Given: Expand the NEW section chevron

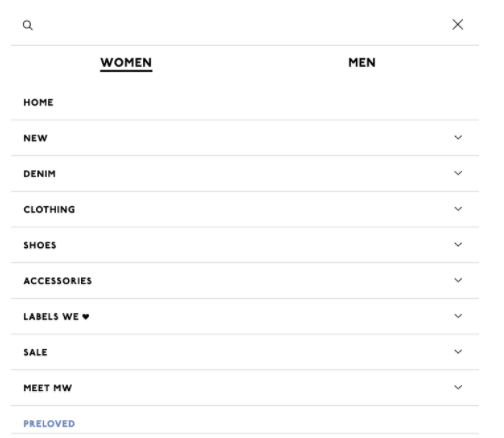Looking at the screenshot, I should tap(458, 137).
